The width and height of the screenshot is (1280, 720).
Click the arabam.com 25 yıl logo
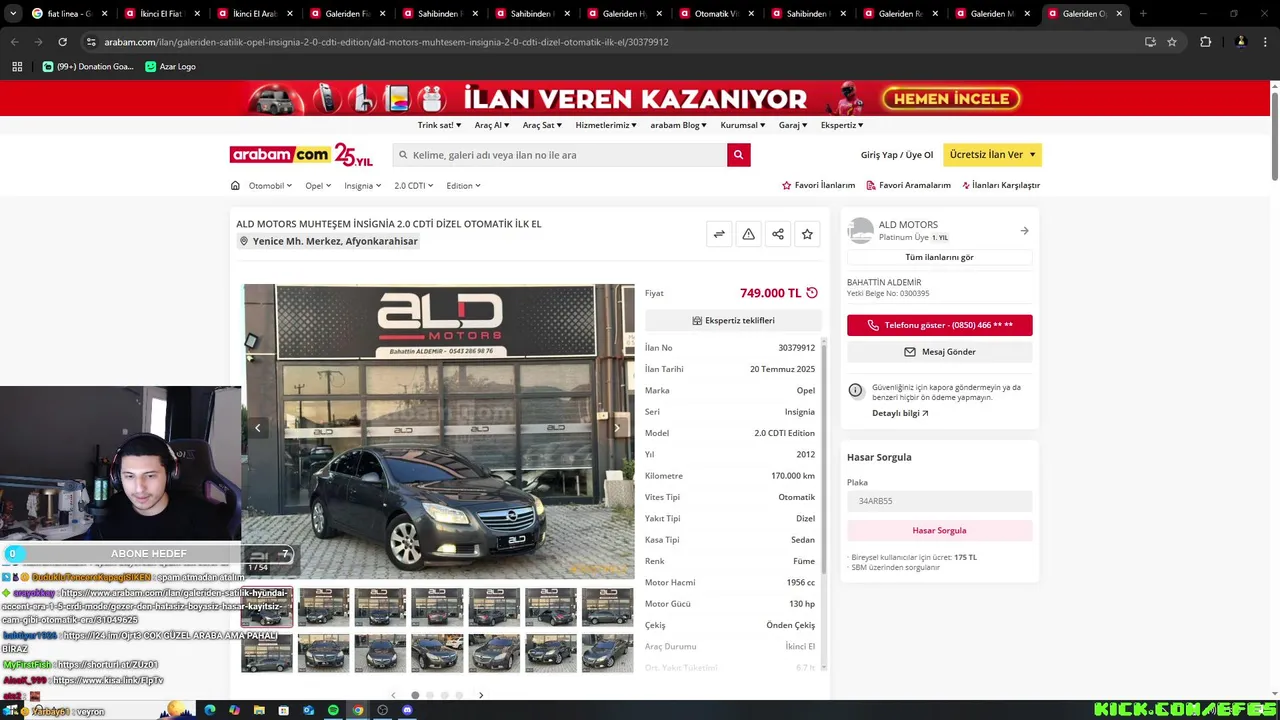(301, 155)
